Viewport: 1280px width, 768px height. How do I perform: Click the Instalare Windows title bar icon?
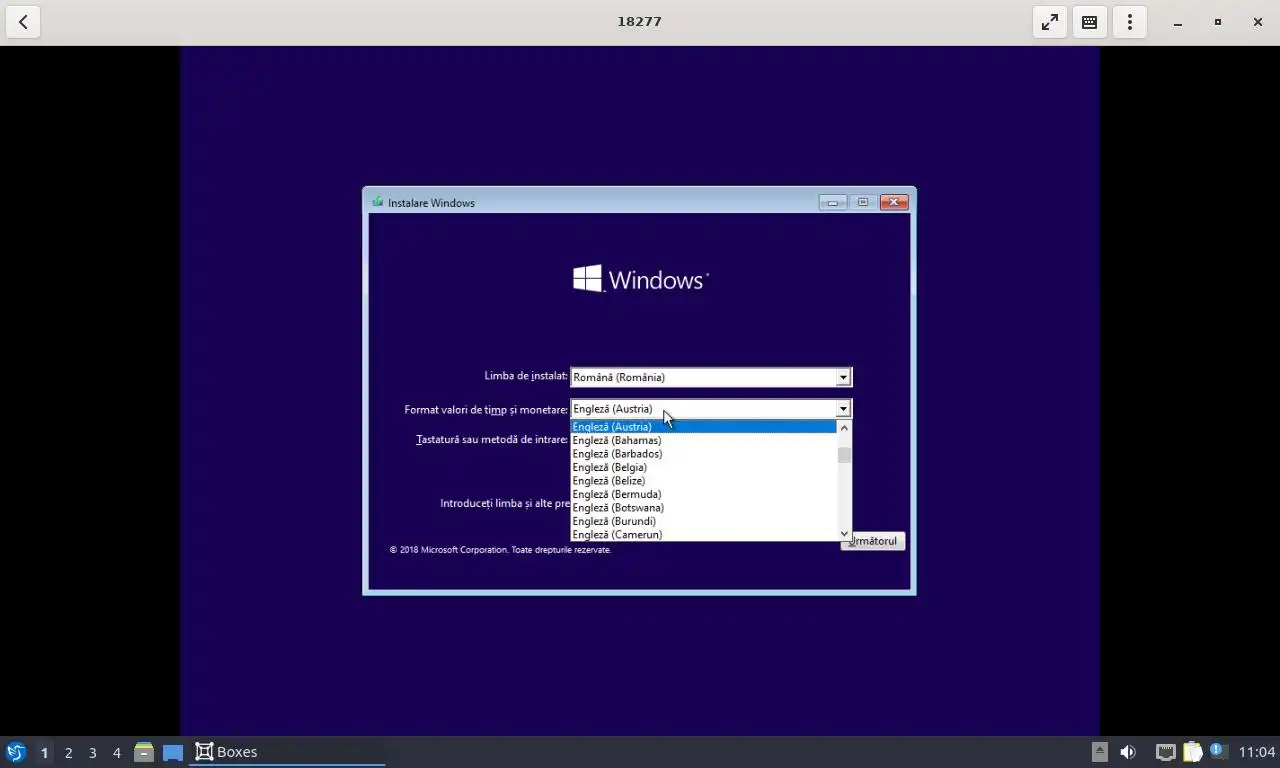tap(378, 202)
